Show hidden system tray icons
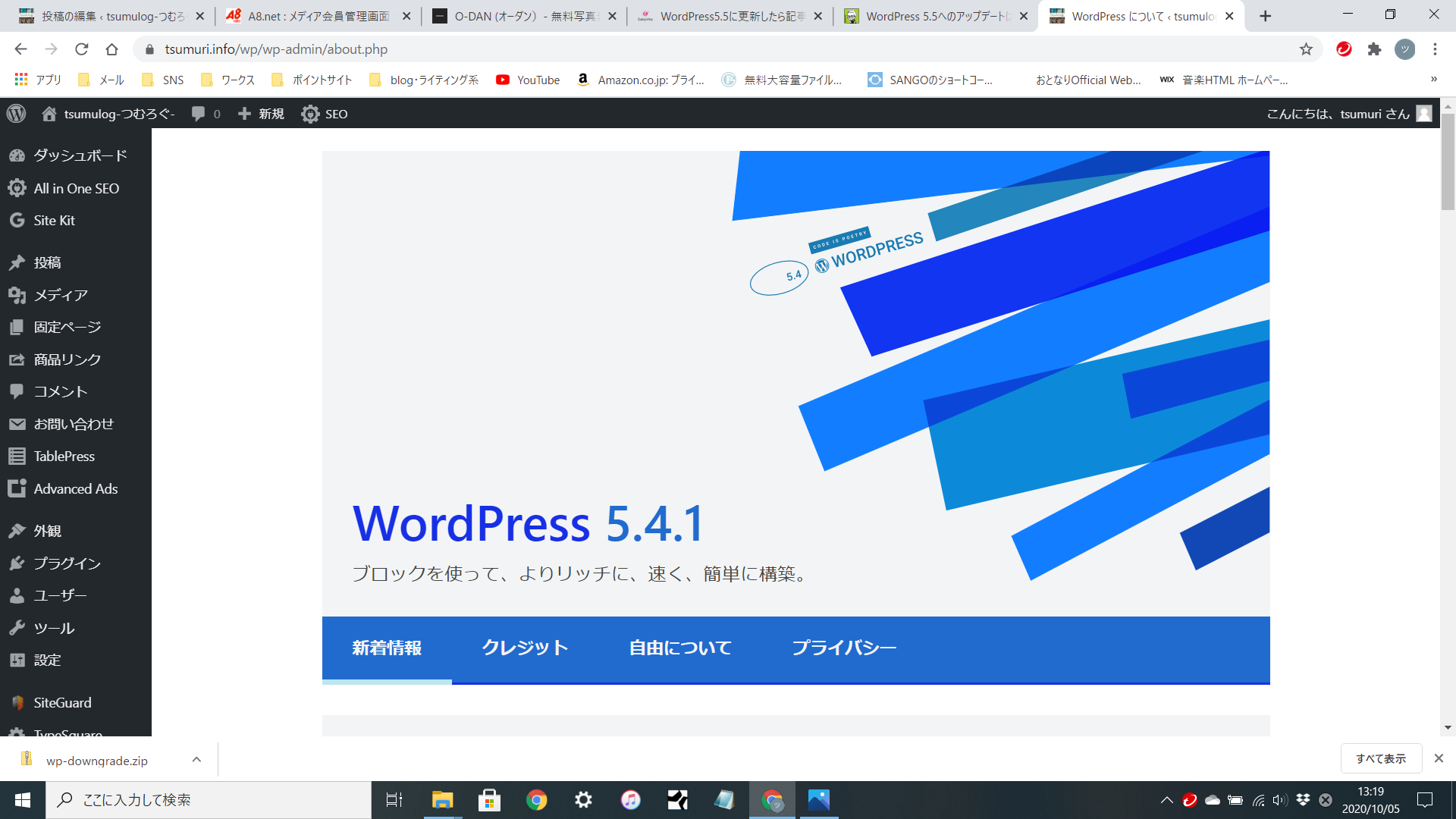 click(x=1167, y=800)
